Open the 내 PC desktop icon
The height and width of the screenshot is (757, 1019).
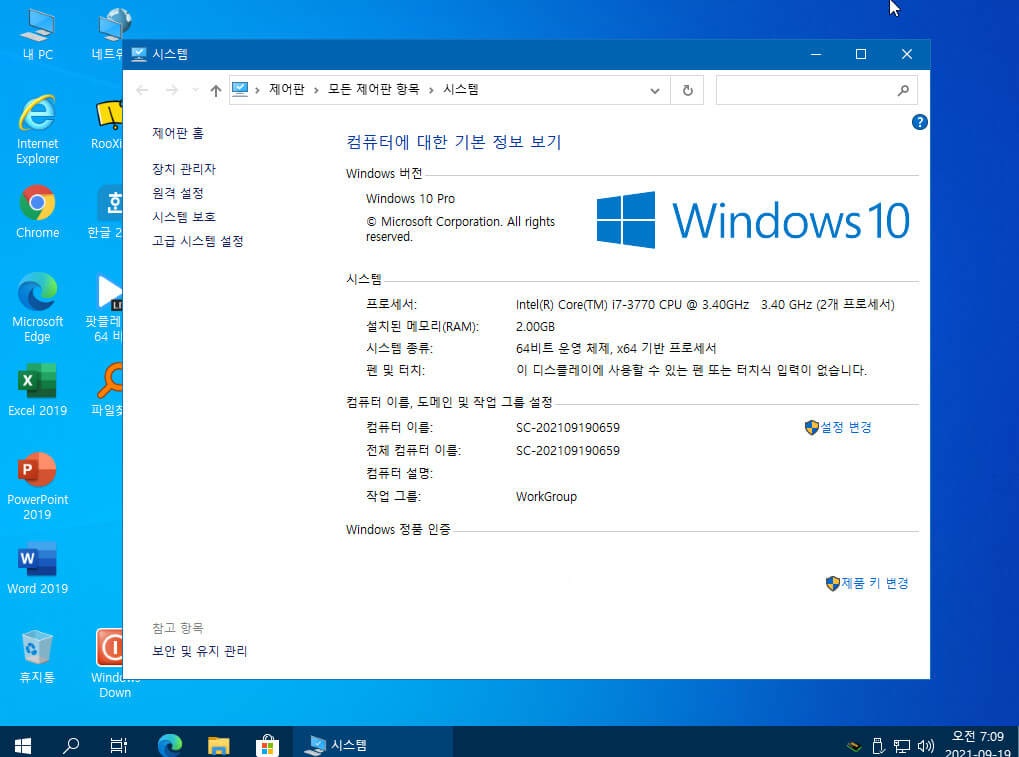(x=37, y=36)
